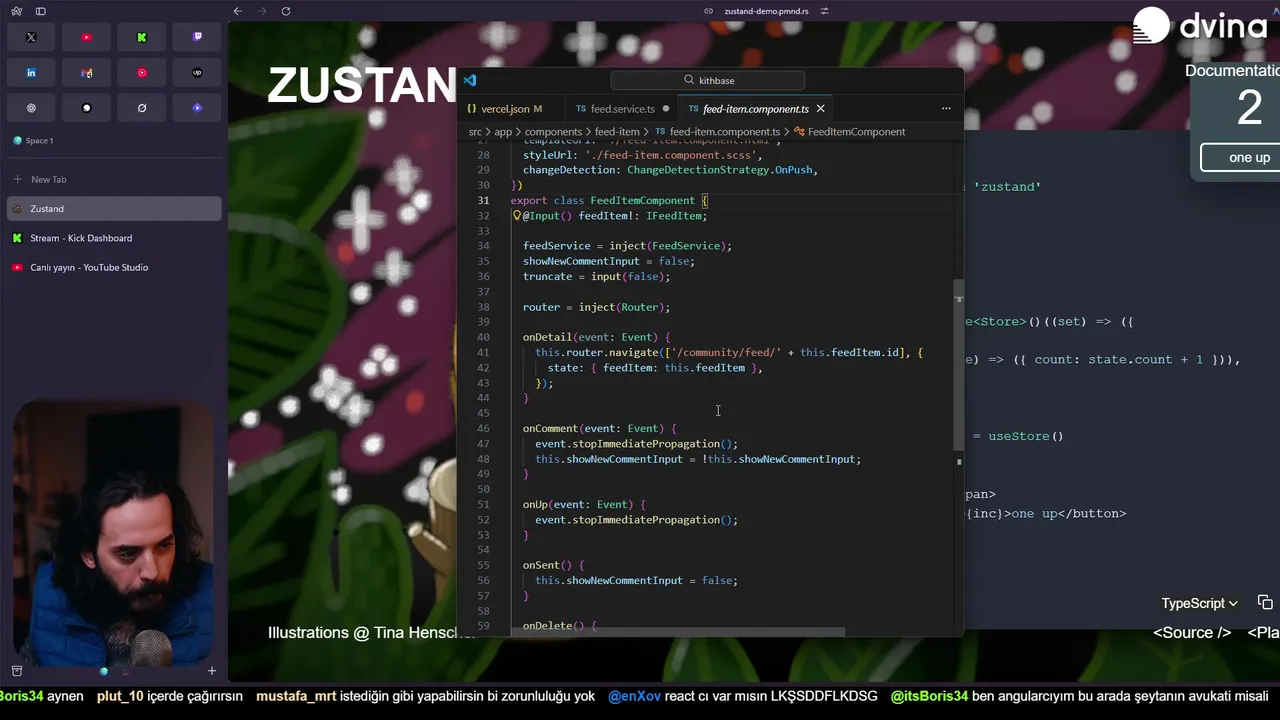Click the app breadcrumb segment

pos(503,132)
